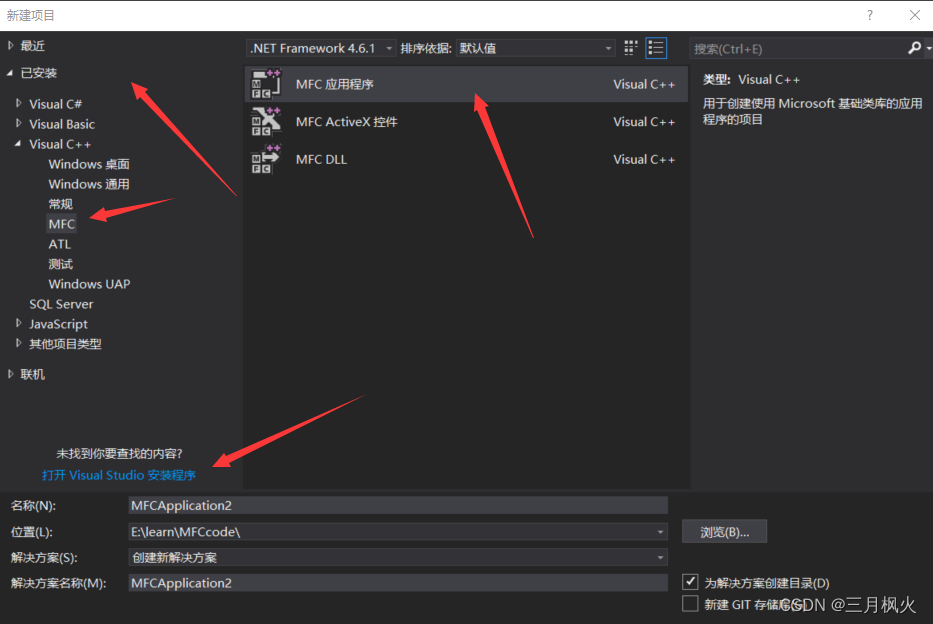The image size is (933, 624).
Task: Select the MFC DLL row text
Action: coord(321,159)
